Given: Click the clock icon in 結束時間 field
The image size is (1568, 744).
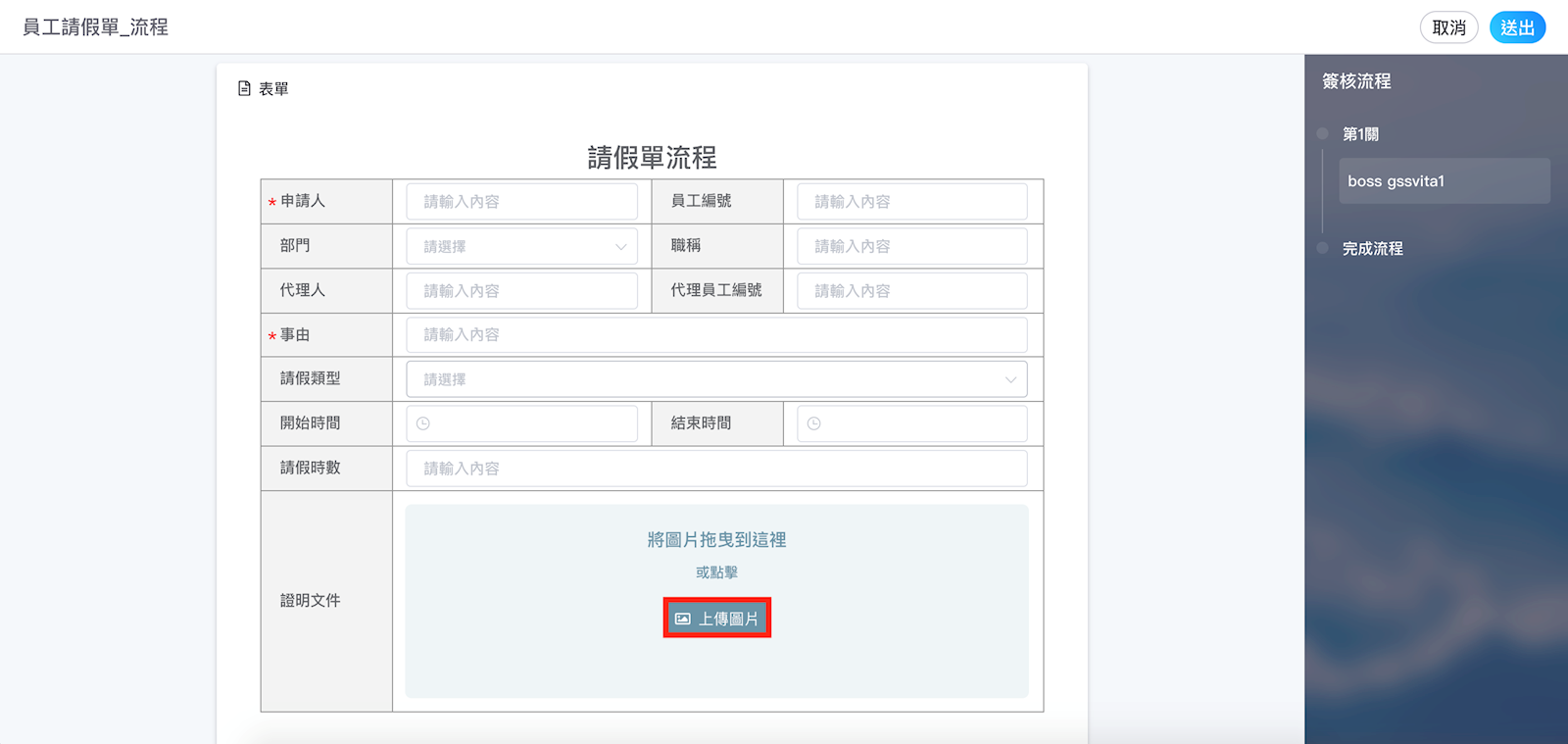Looking at the screenshot, I should click(x=814, y=423).
